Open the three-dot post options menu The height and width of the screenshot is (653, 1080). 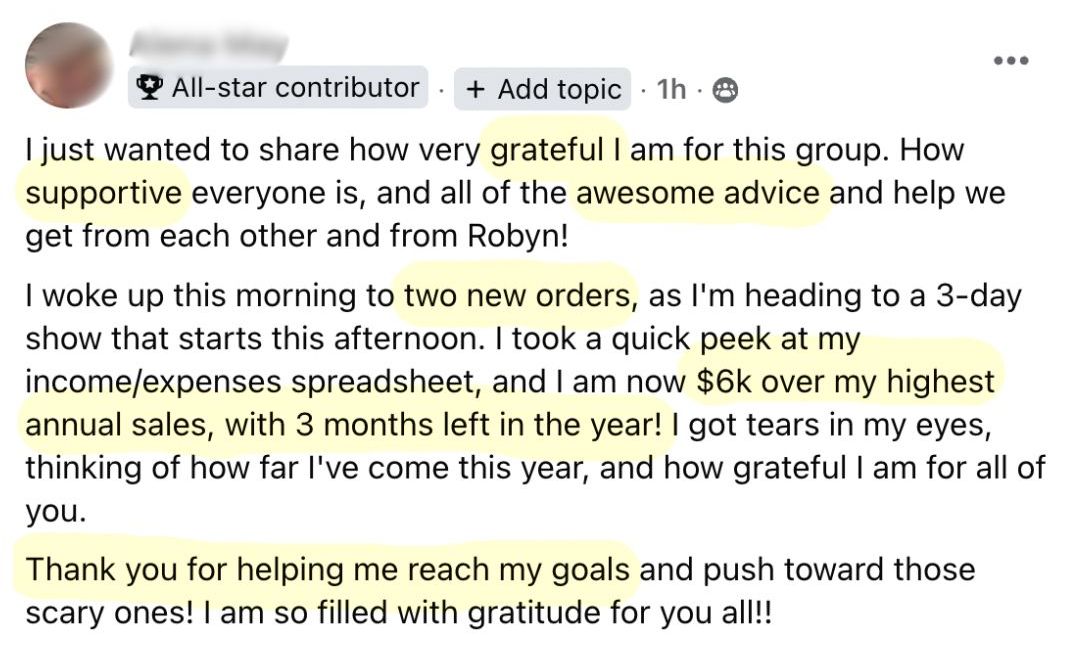click(1010, 60)
